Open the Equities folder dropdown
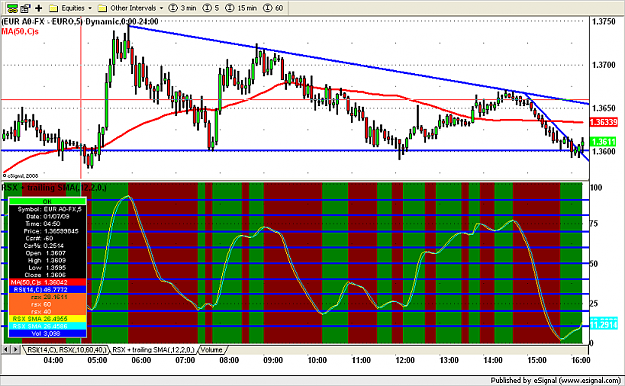This screenshot has height=386, width=625. tap(71, 8)
